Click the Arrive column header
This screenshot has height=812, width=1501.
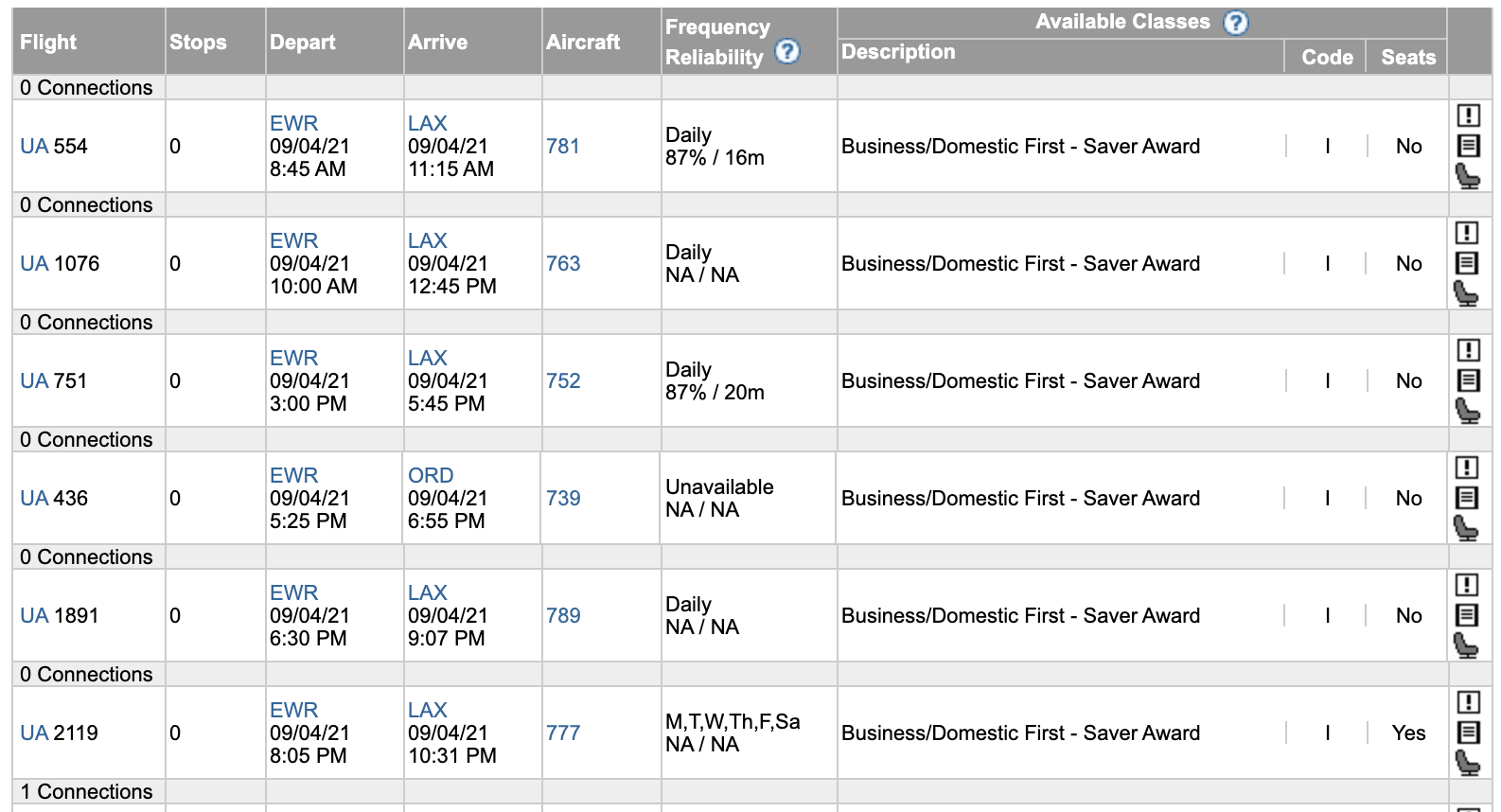tap(438, 42)
